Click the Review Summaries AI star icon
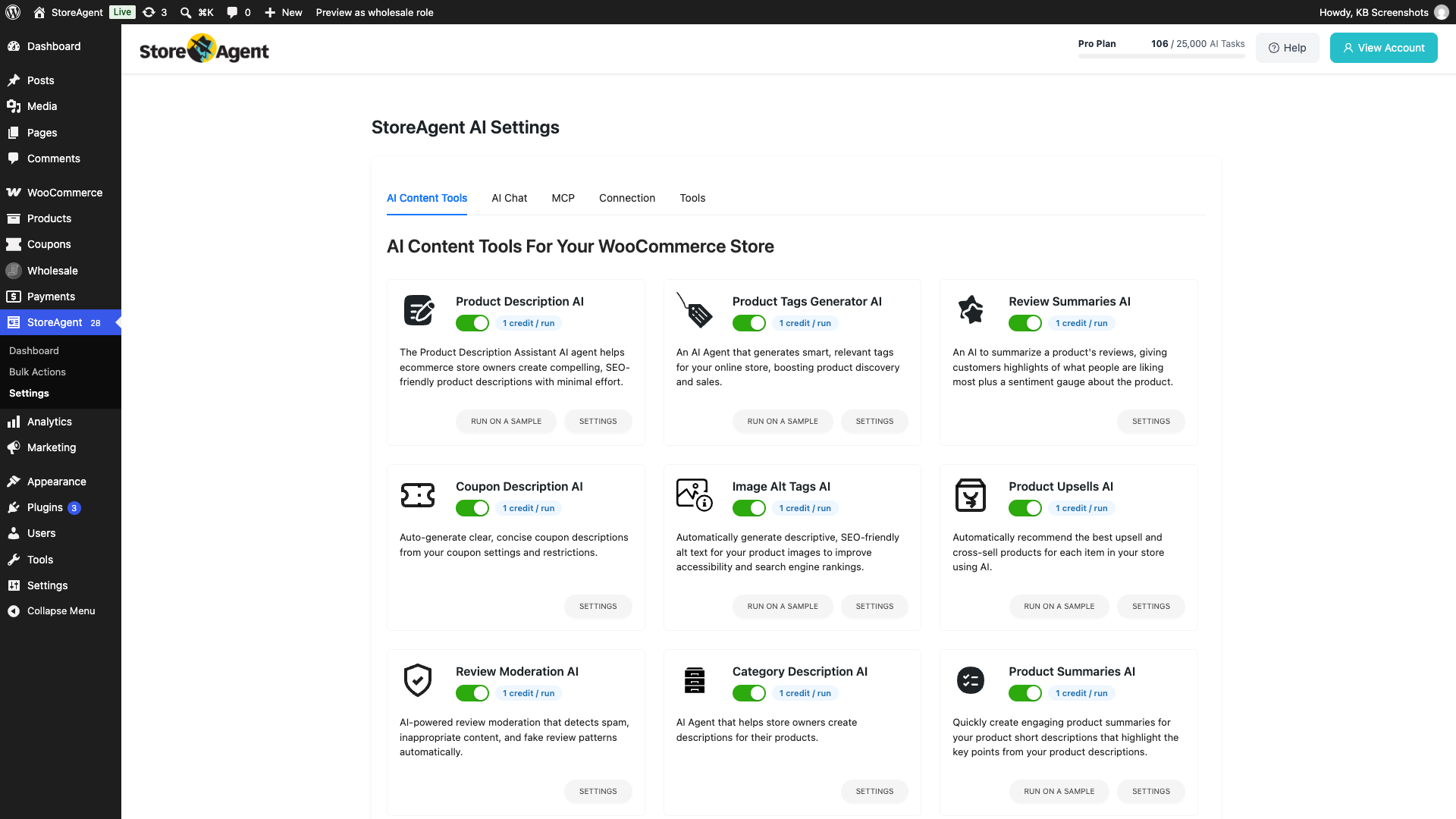1456x819 pixels. 971,310
